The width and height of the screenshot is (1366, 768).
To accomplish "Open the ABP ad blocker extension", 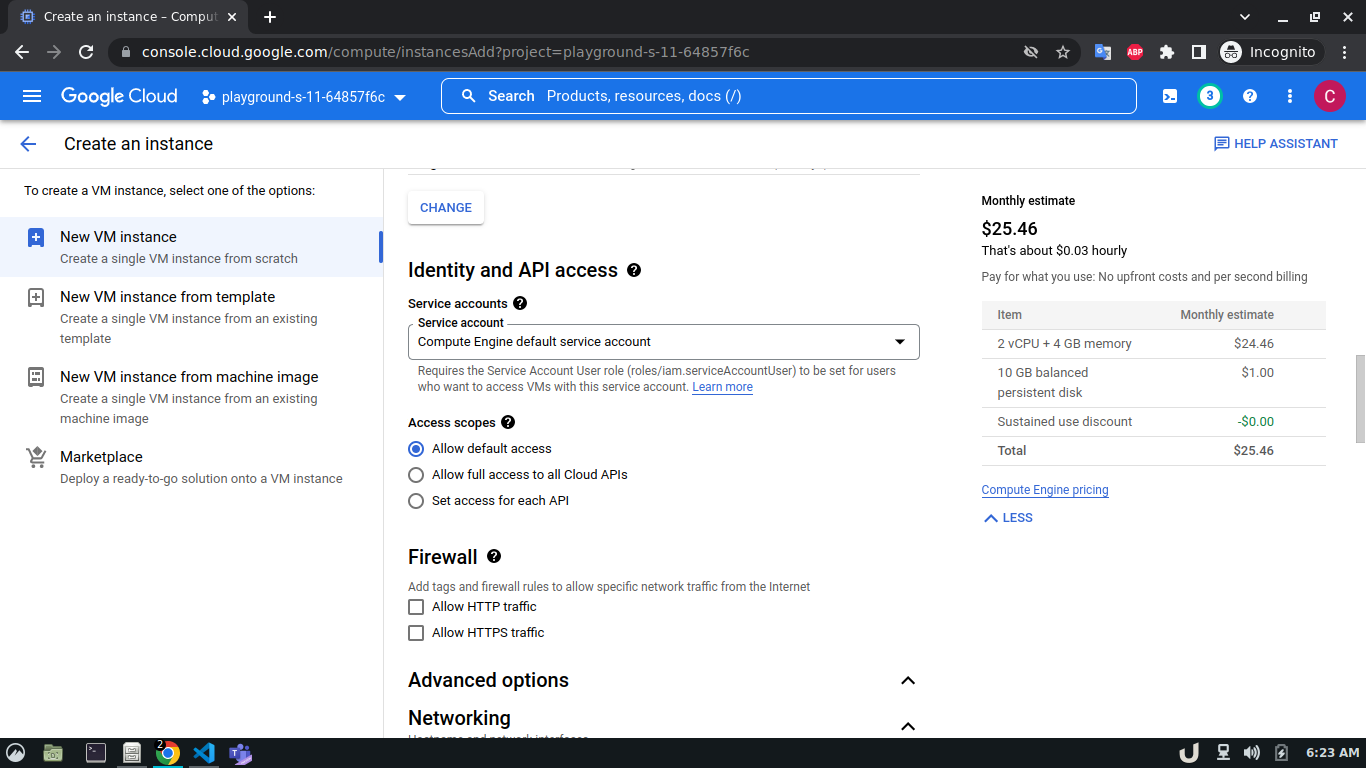I will [x=1135, y=52].
